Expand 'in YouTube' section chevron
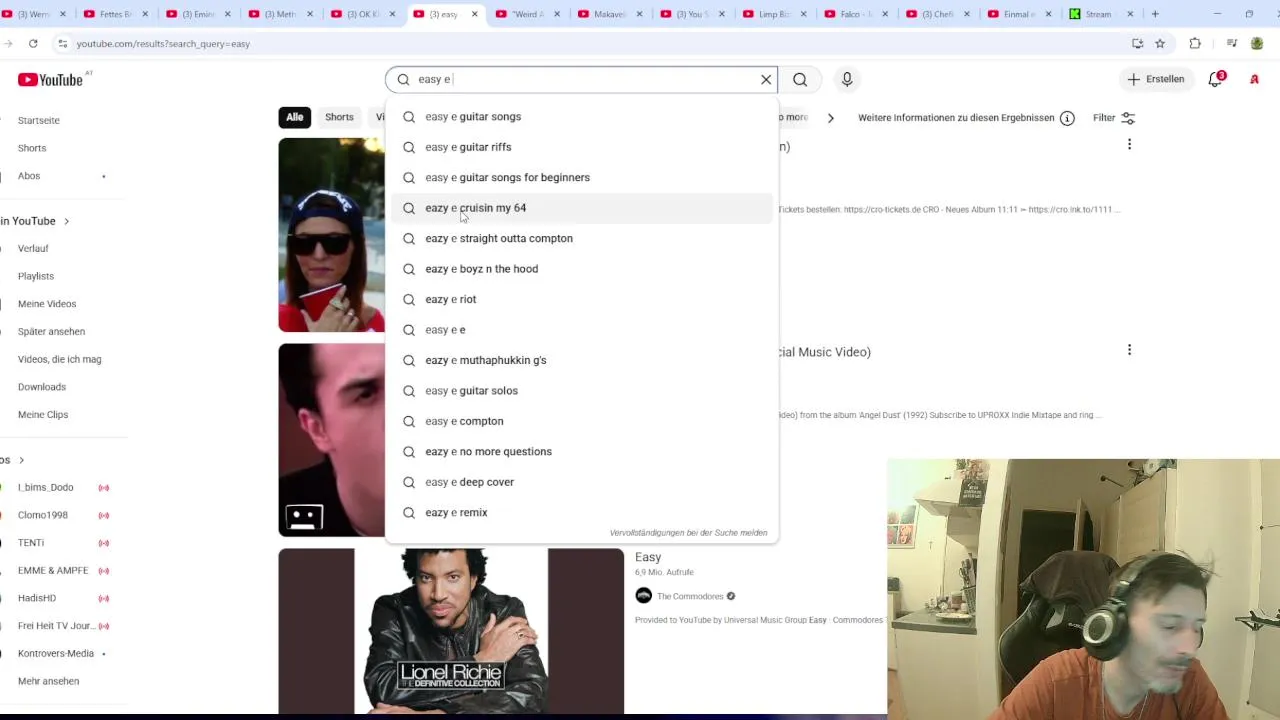1280x720 pixels. pyautogui.click(x=67, y=221)
